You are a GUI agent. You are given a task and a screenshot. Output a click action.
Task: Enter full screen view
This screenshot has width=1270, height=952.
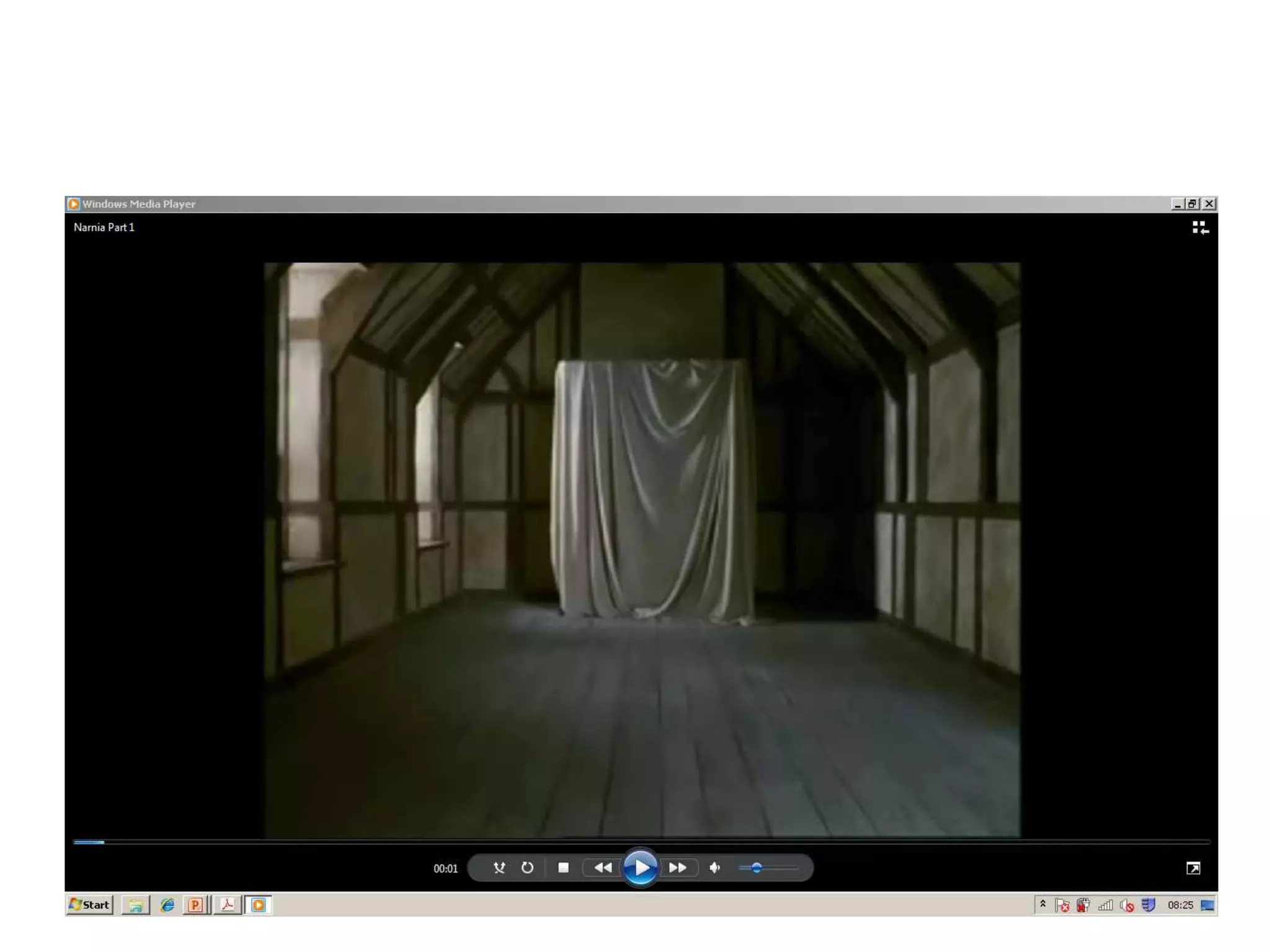(1193, 868)
